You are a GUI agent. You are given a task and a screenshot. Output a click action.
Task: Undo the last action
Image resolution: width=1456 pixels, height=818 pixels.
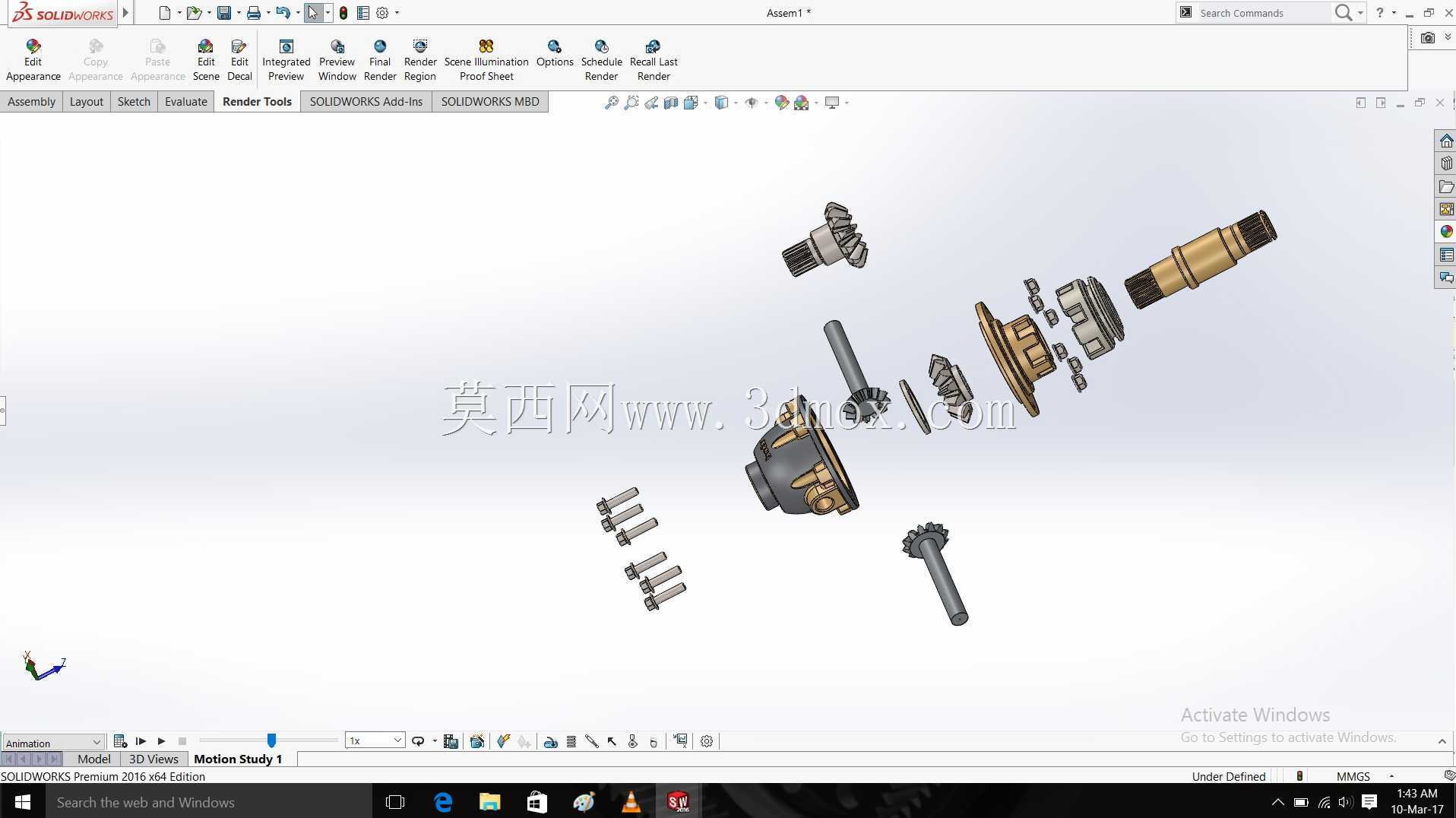(x=283, y=13)
